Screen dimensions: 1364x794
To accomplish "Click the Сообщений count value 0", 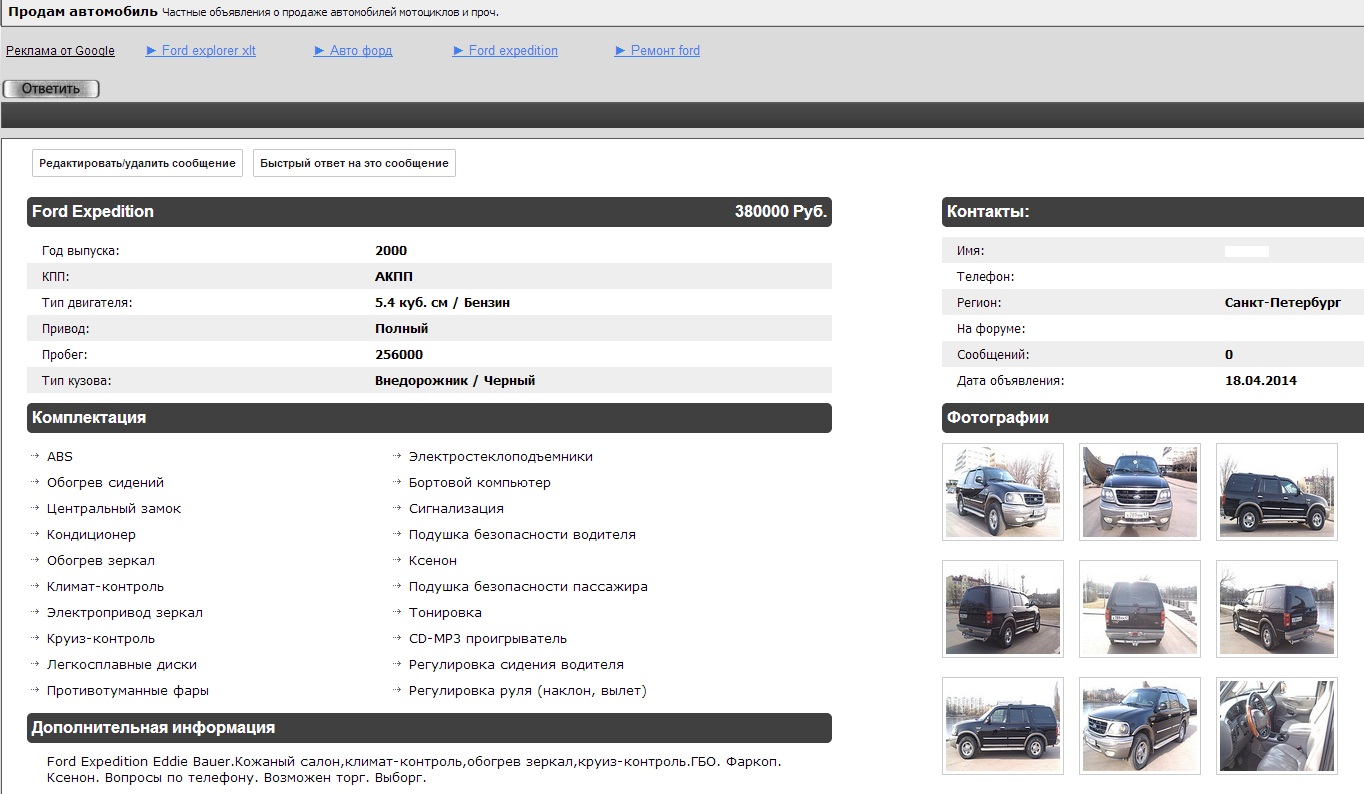I will pyautogui.click(x=1229, y=355).
